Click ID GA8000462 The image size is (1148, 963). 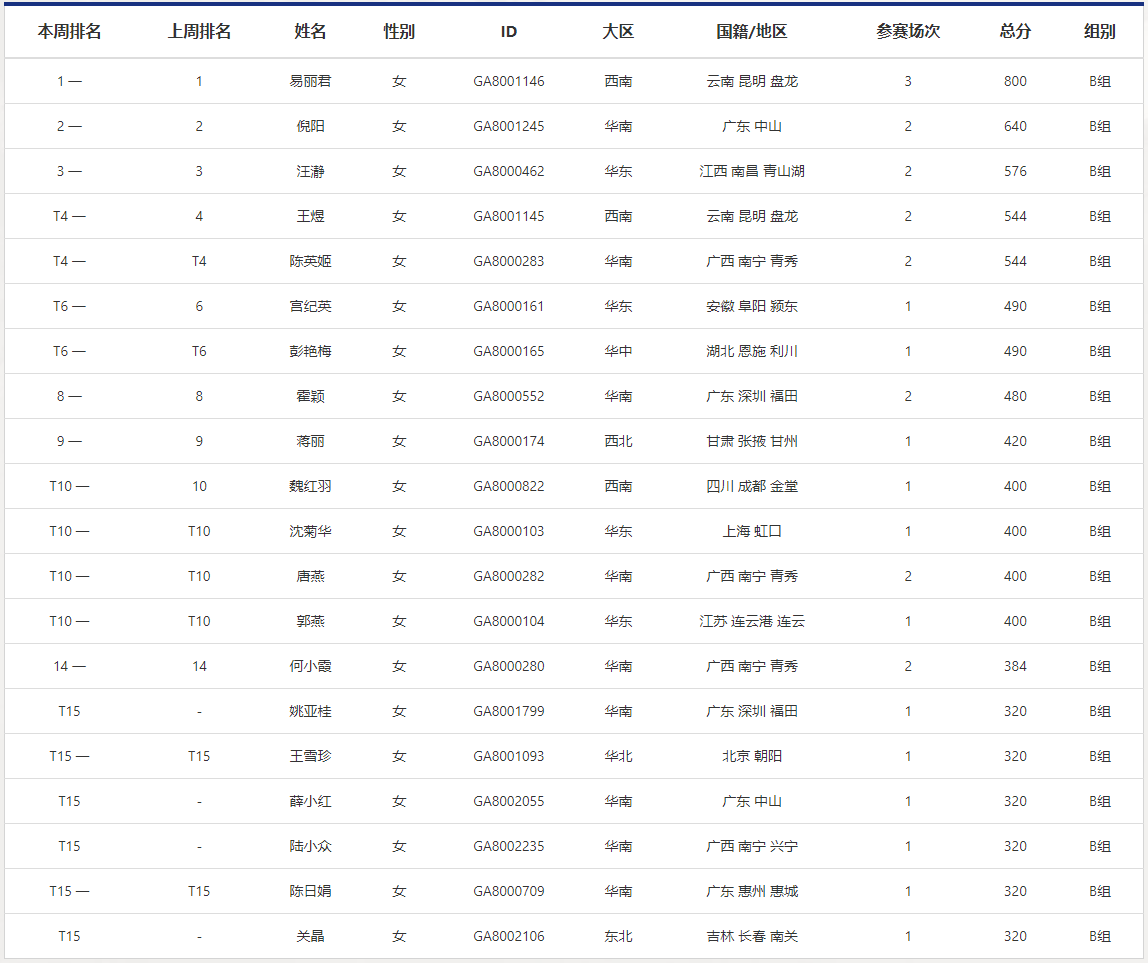509,171
